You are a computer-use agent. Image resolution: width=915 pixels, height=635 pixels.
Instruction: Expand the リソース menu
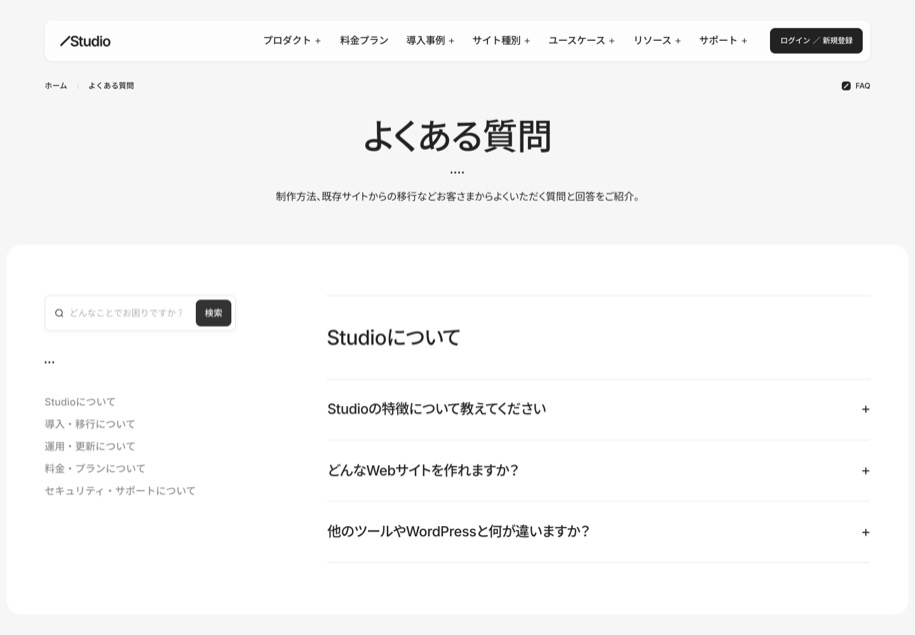657,40
